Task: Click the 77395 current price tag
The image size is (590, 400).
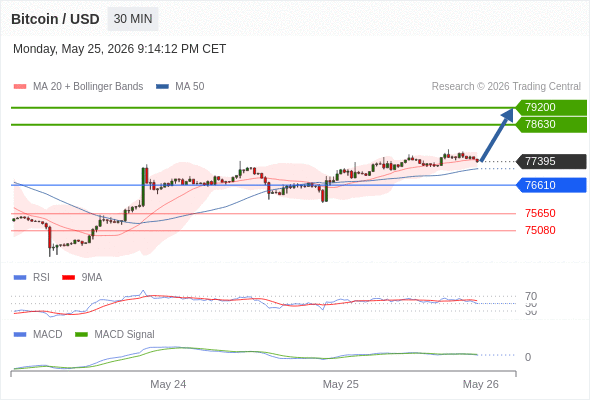Action: [551, 161]
